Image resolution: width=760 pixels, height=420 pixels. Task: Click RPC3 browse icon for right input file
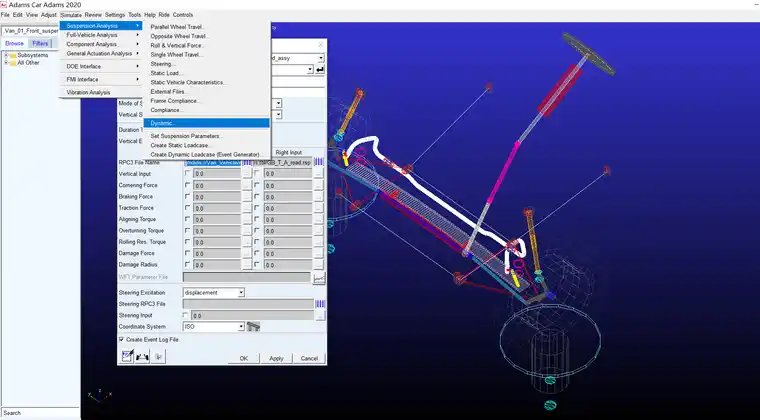318,162
